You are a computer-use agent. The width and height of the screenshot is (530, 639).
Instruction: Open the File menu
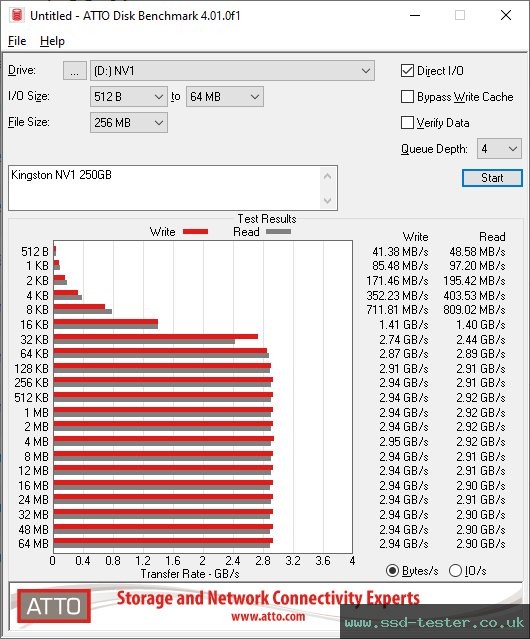tap(17, 41)
